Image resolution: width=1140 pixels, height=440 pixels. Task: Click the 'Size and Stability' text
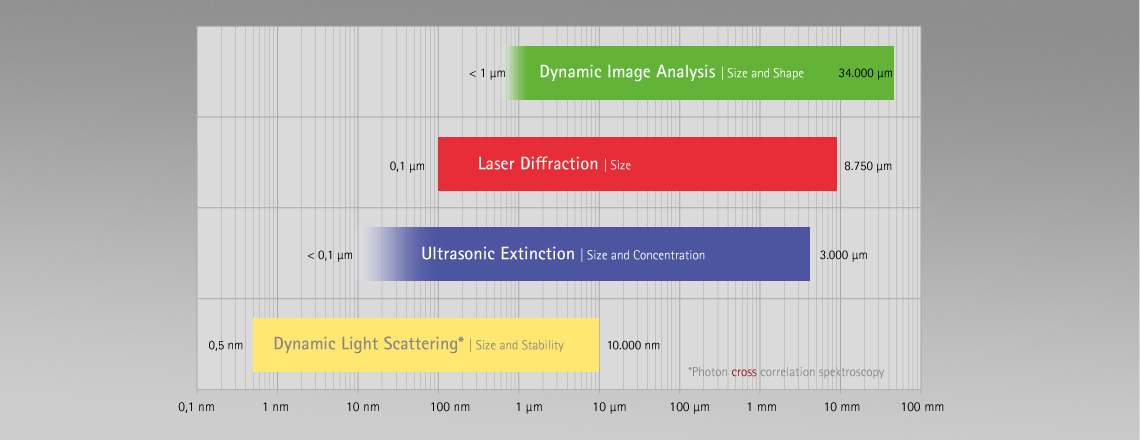click(x=519, y=345)
